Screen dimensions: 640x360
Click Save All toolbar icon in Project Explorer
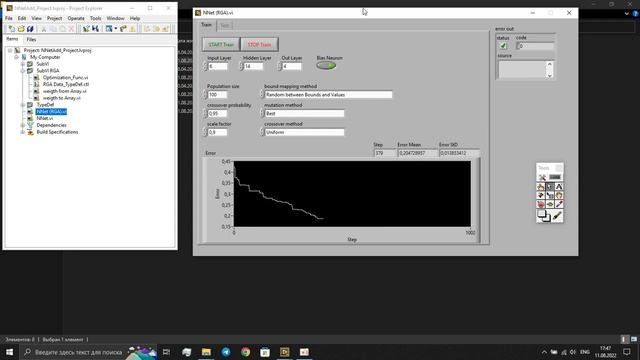30,29
